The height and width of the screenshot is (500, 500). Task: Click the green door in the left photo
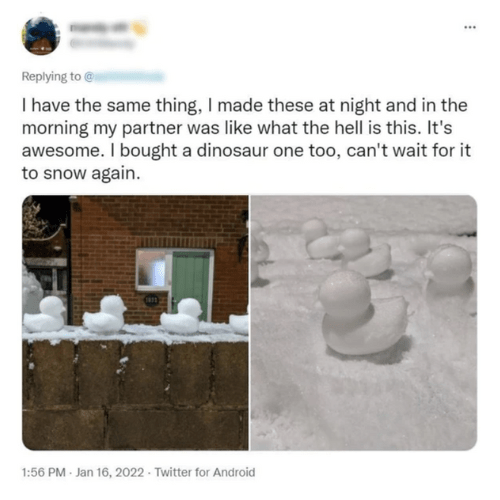click(x=191, y=285)
